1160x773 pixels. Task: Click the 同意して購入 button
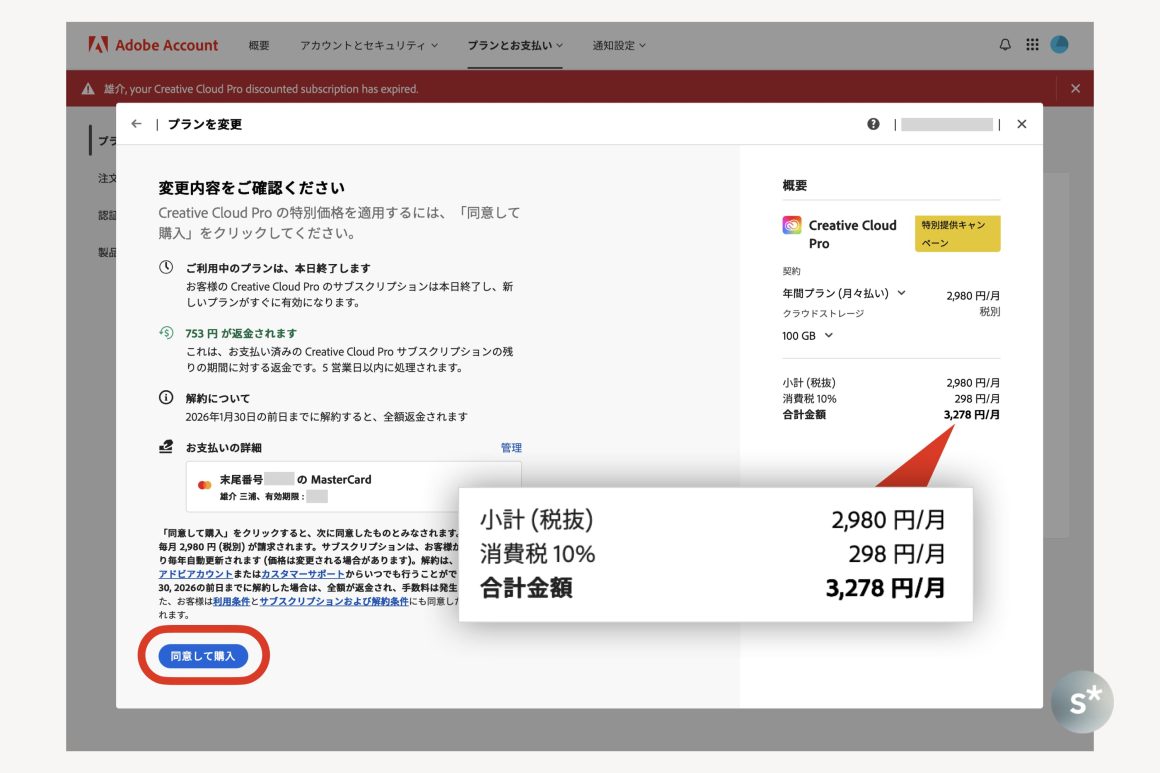(203, 656)
